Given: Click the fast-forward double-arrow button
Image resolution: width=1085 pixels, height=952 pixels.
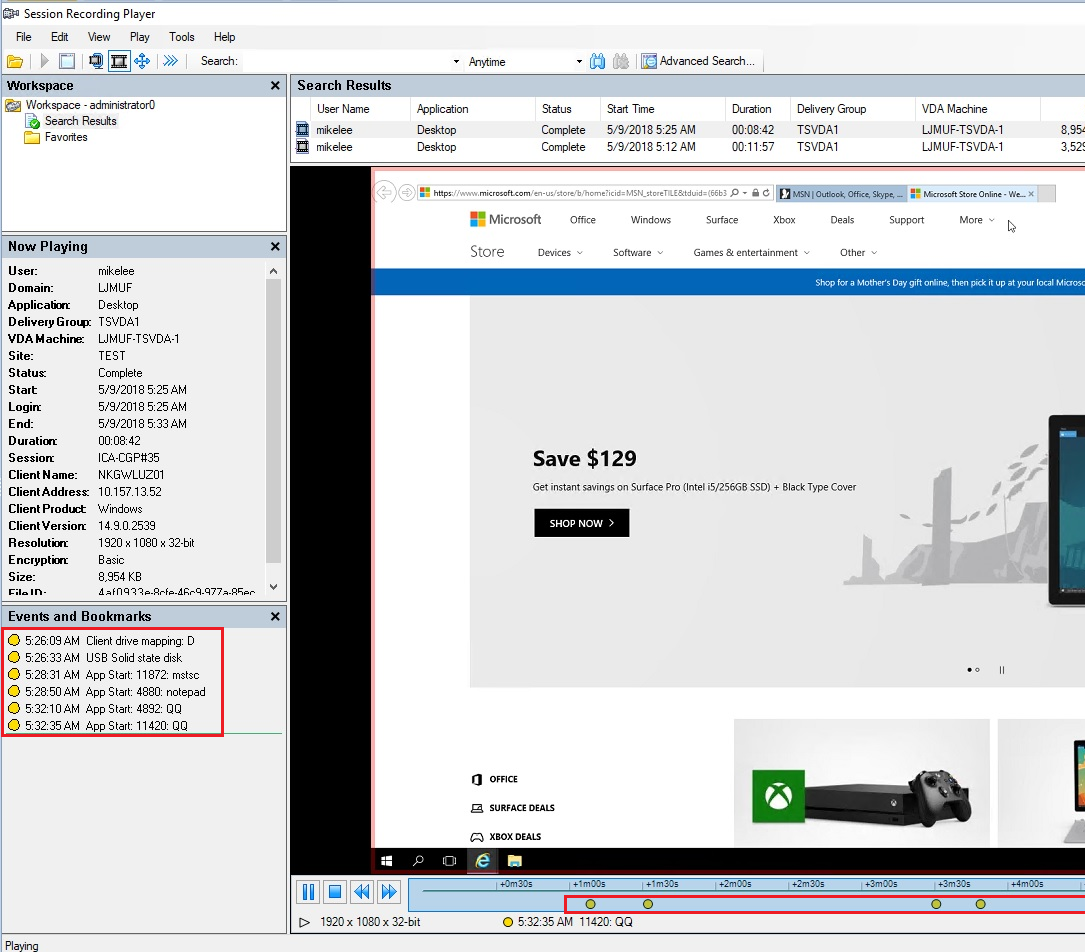Looking at the screenshot, I should tap(389, 892).
